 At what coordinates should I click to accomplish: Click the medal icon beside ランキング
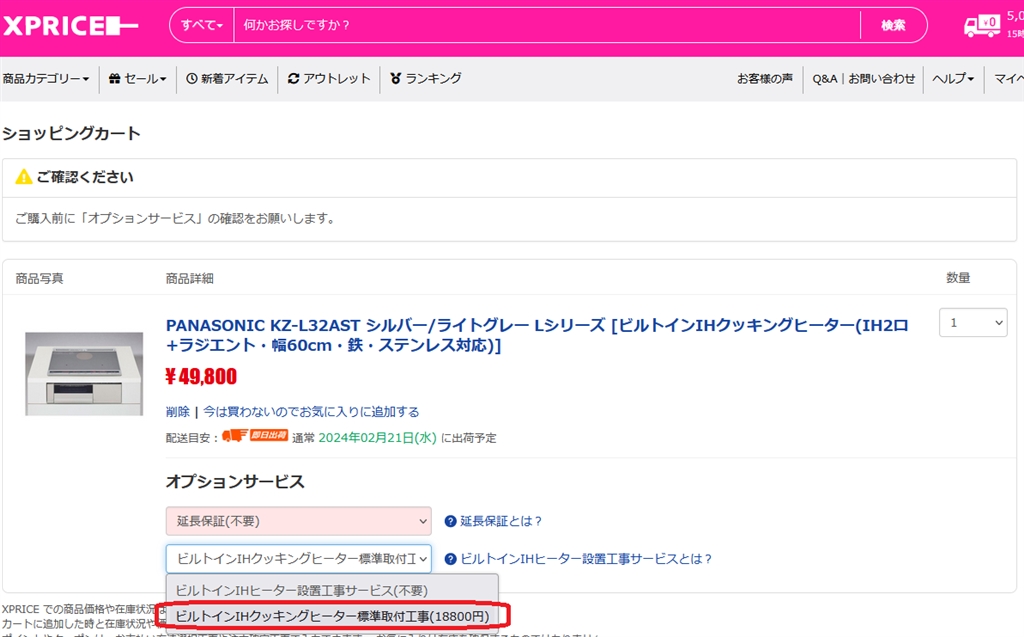395,78
